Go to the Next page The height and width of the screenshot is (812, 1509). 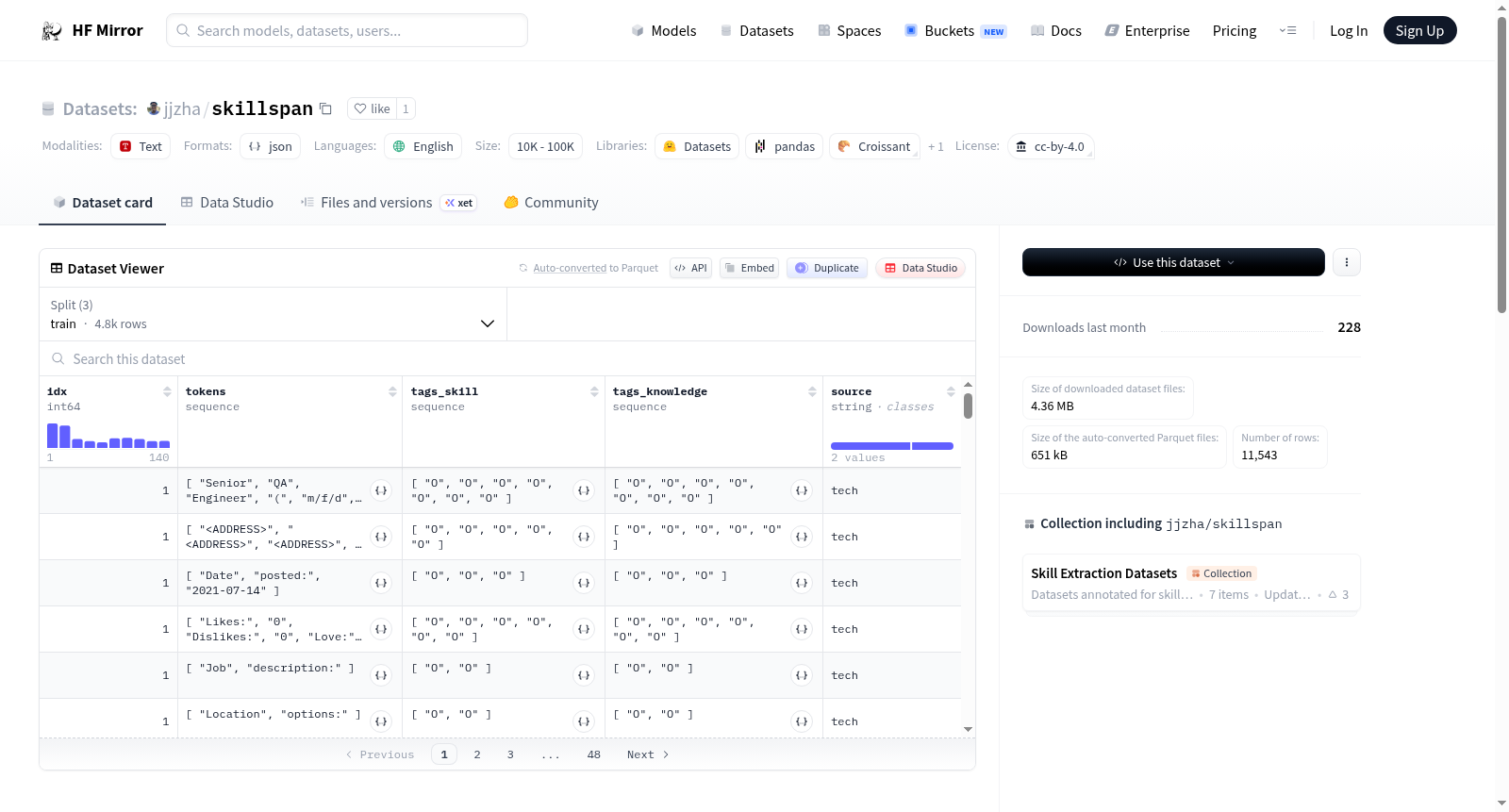(x=648, y=754)
